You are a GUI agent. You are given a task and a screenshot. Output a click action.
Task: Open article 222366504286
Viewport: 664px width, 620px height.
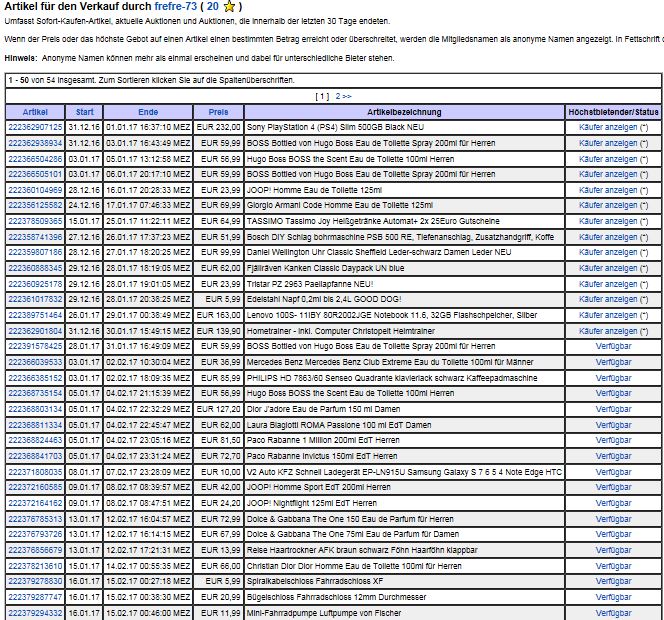tap(35, 159)
